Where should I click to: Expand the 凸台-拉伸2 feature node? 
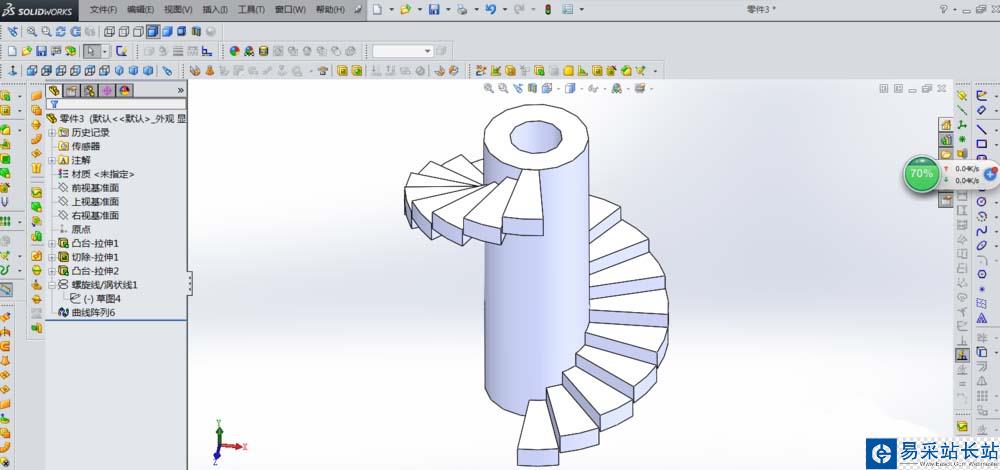(52, 271)
